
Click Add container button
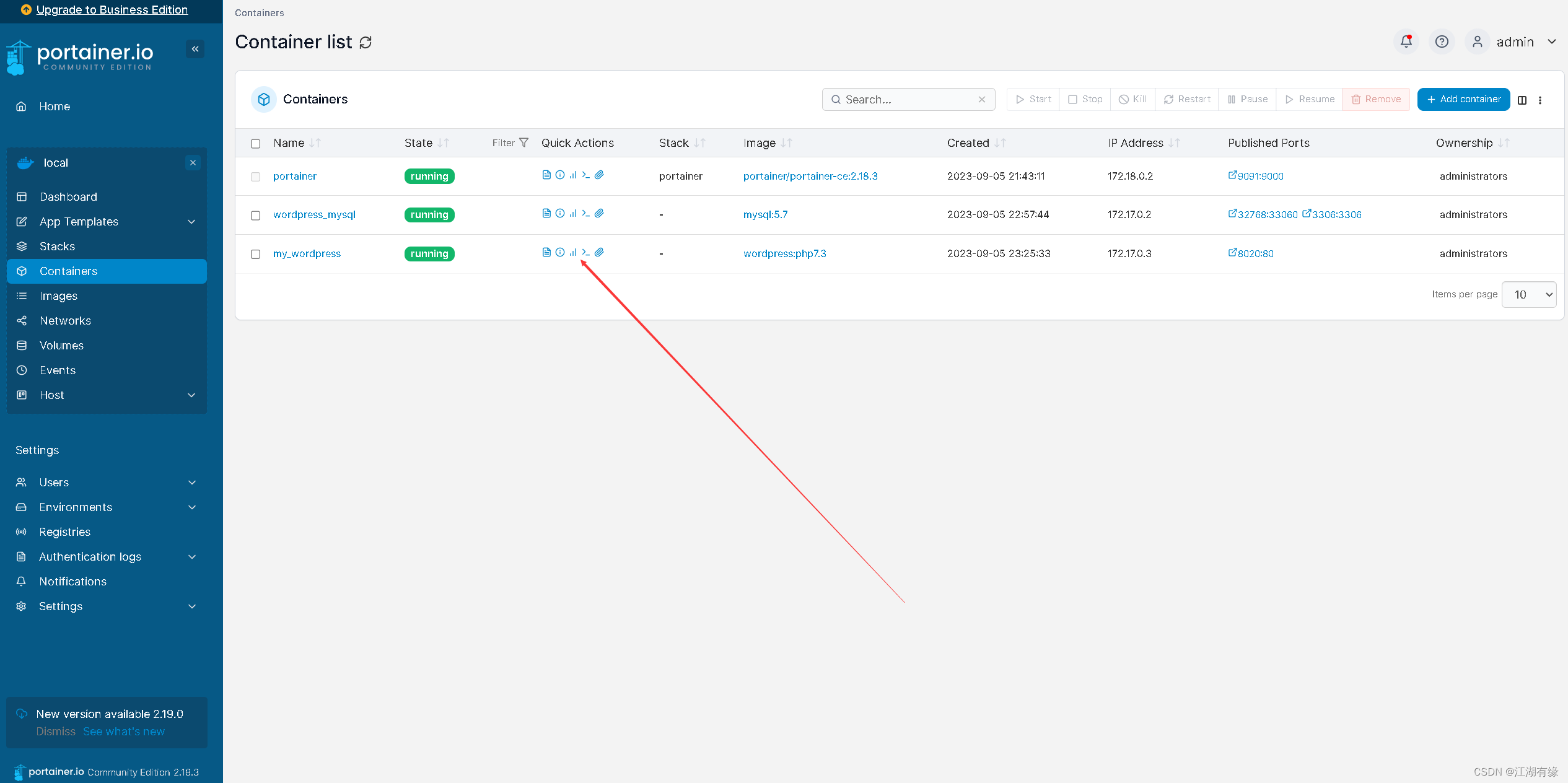point(1463,99)
